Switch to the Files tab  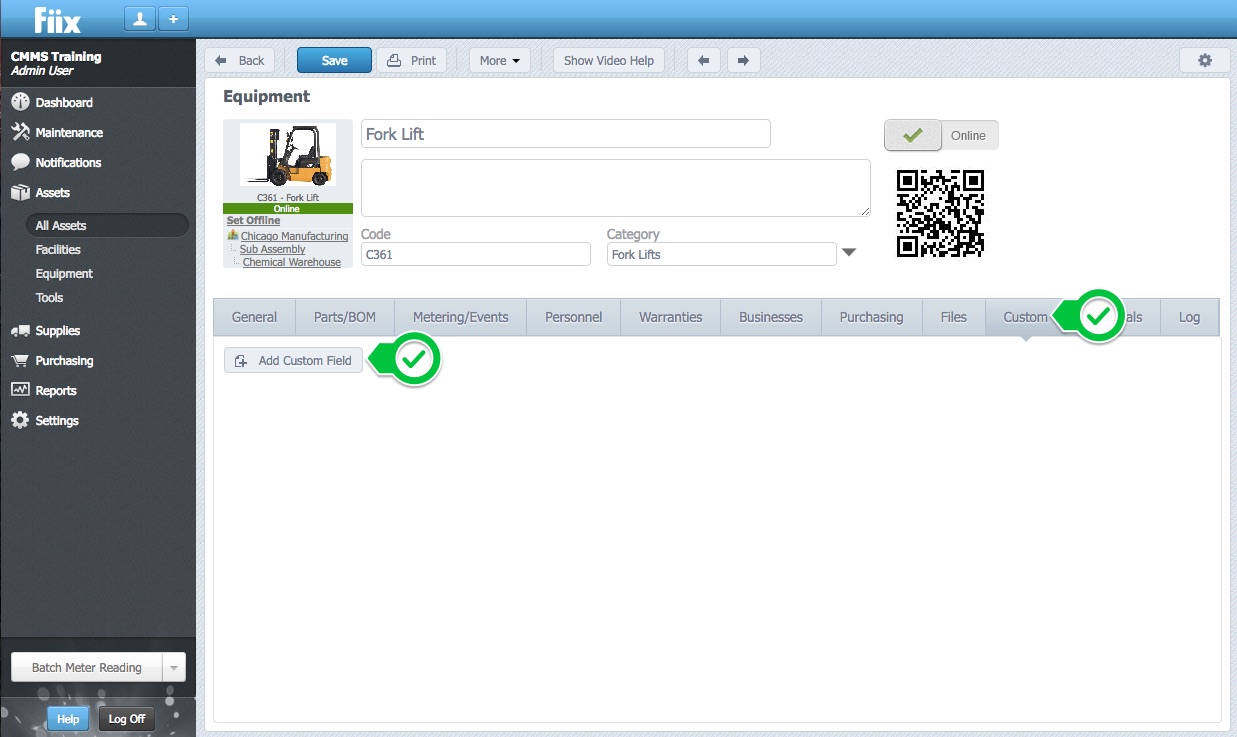[954, 317]
